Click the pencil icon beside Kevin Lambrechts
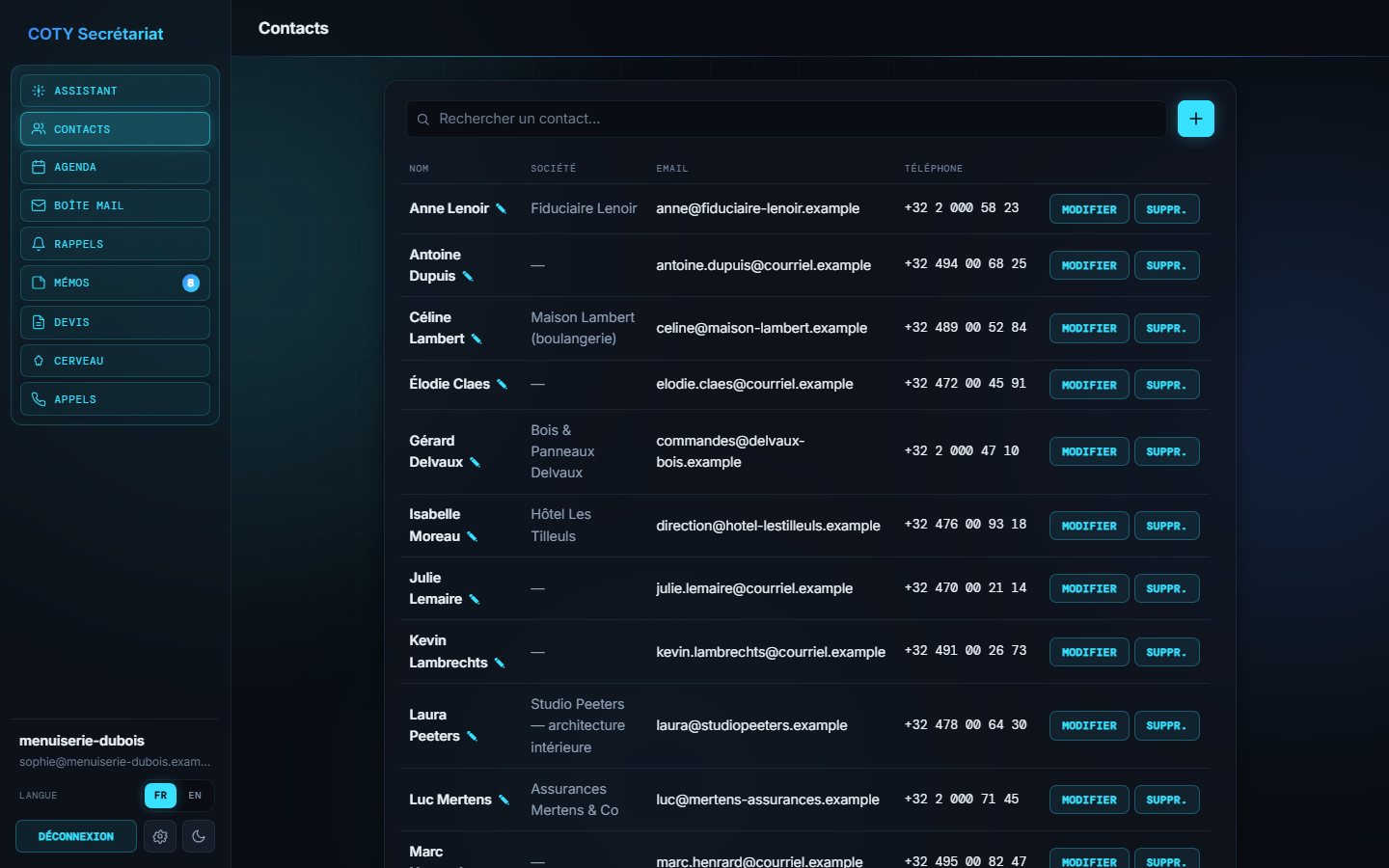1389x868 pixels. pos(500,663)
